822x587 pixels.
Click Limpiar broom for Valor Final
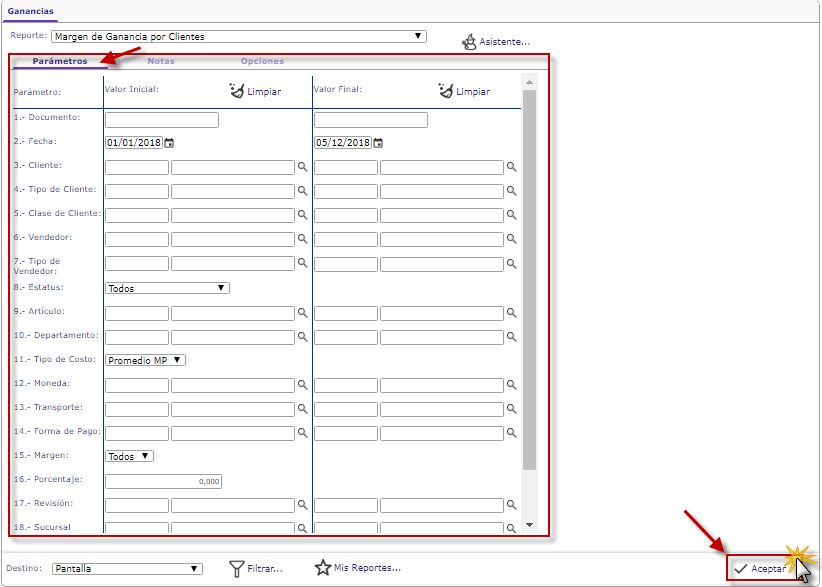[446, 90]
